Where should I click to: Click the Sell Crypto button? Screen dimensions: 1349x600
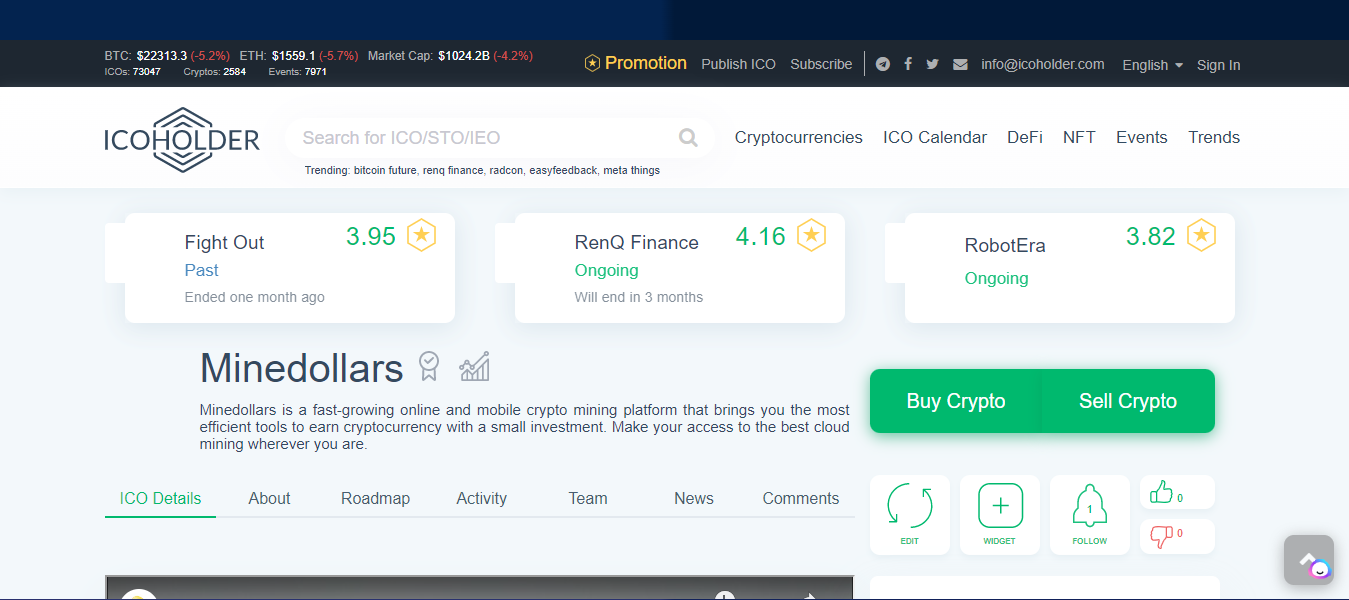pos(1128,401)
